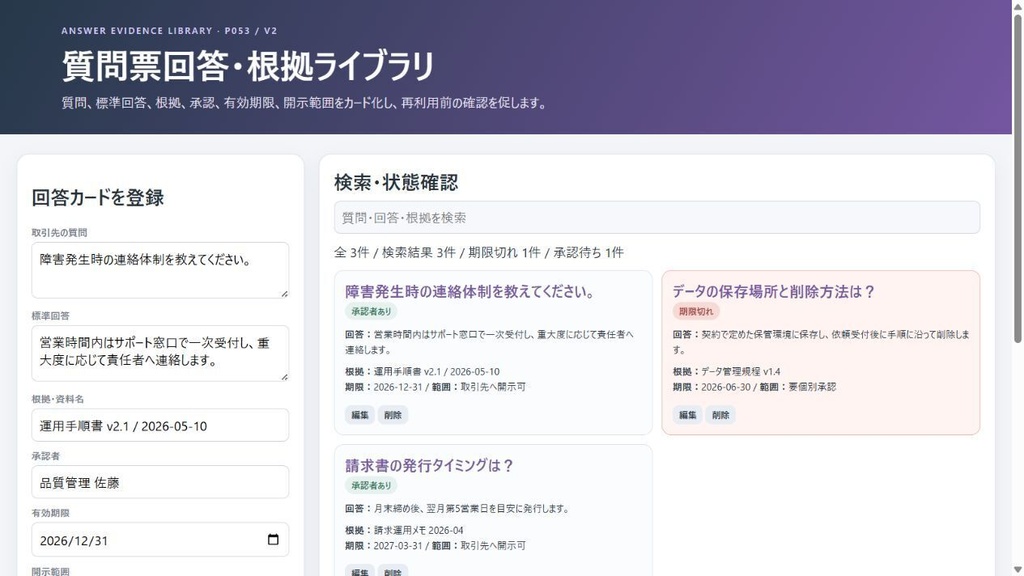Click the 承認者 input field

[x=160, y=482]
